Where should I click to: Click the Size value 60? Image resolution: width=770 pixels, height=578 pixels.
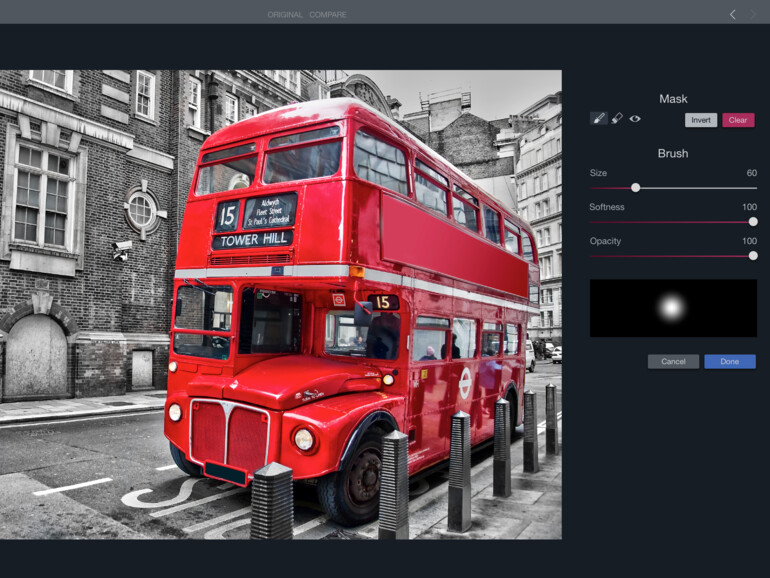(751, 173)
